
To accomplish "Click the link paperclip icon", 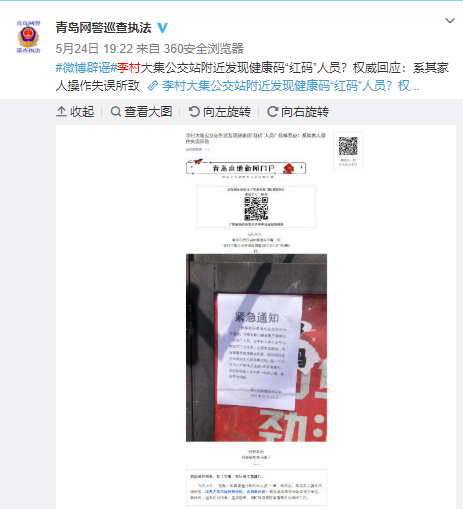I will (x=153, y=86).
